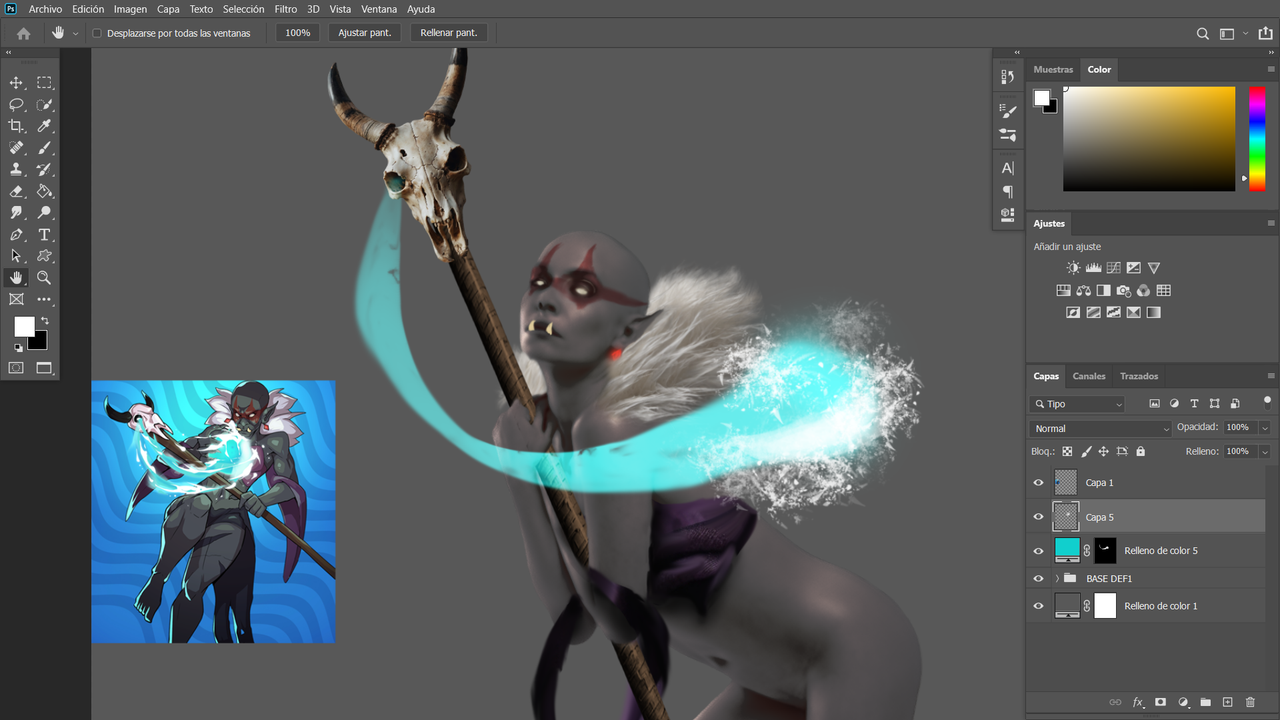
Task: Open the History panel icon
Action: pos(1007,77)
